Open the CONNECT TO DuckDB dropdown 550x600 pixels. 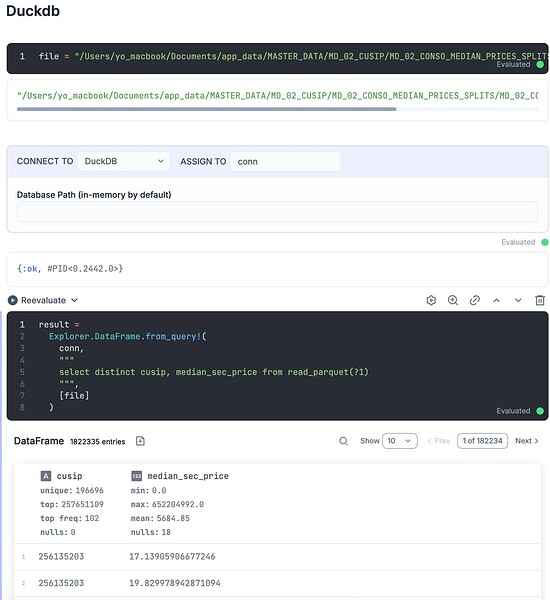point(124,161)
